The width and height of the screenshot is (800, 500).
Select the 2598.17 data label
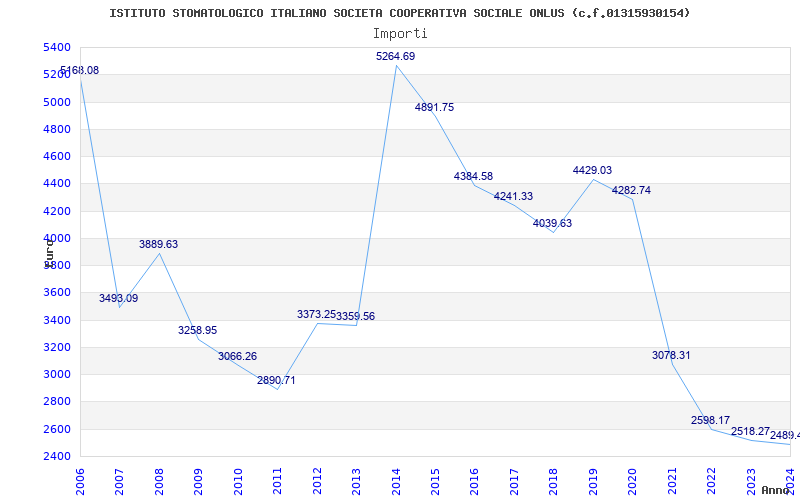(711, 420)
